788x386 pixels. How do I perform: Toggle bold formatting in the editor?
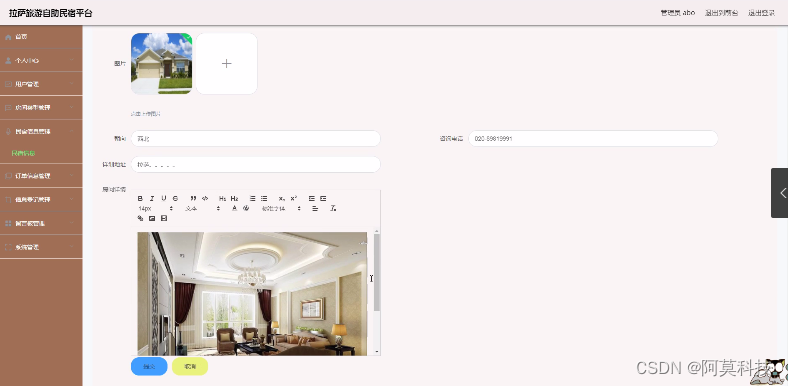tap(140, 199)
